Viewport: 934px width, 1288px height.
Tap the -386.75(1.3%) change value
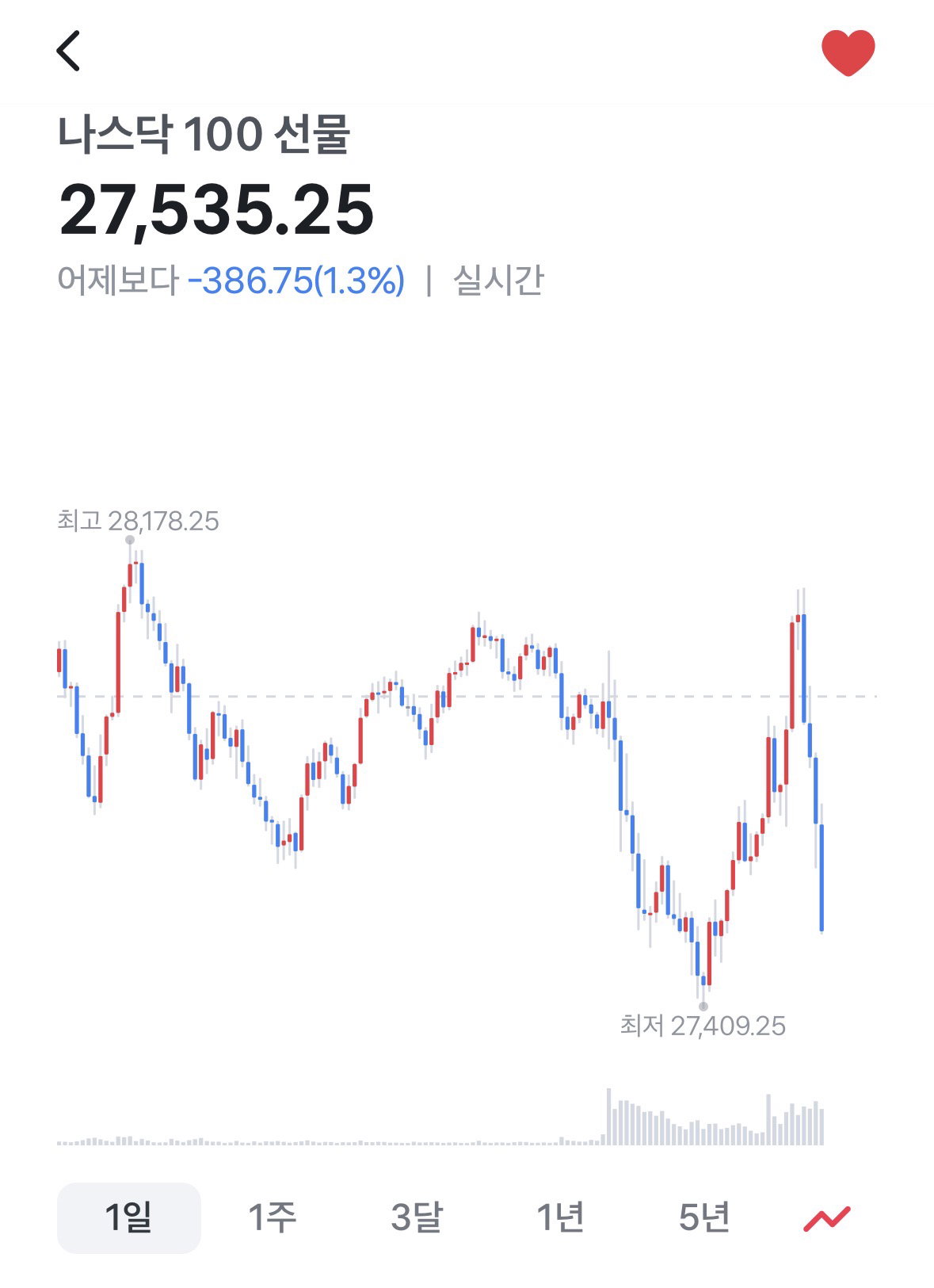[x=296, y=281]
